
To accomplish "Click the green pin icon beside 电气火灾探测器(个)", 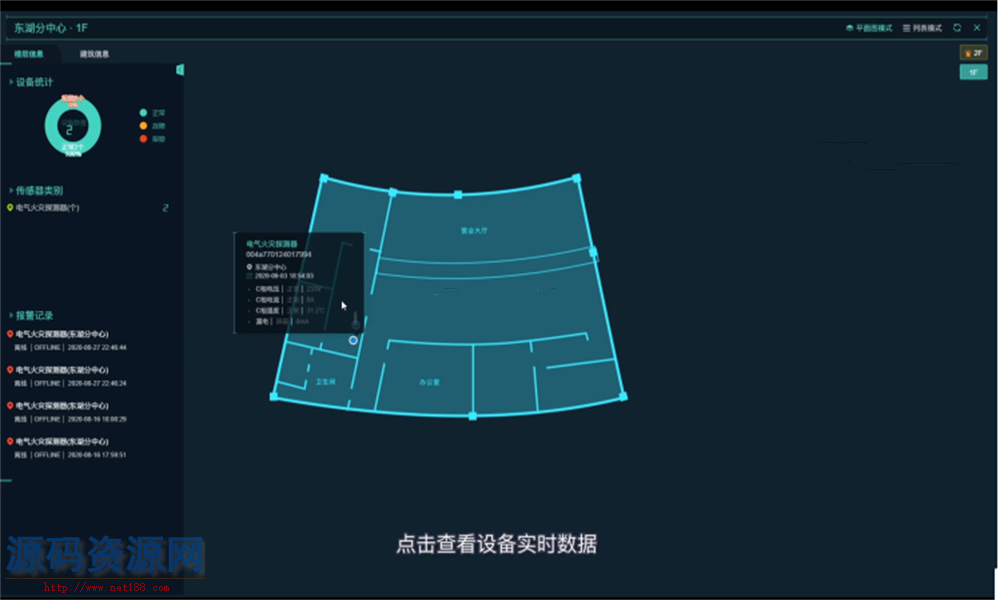I will [10, 208].
